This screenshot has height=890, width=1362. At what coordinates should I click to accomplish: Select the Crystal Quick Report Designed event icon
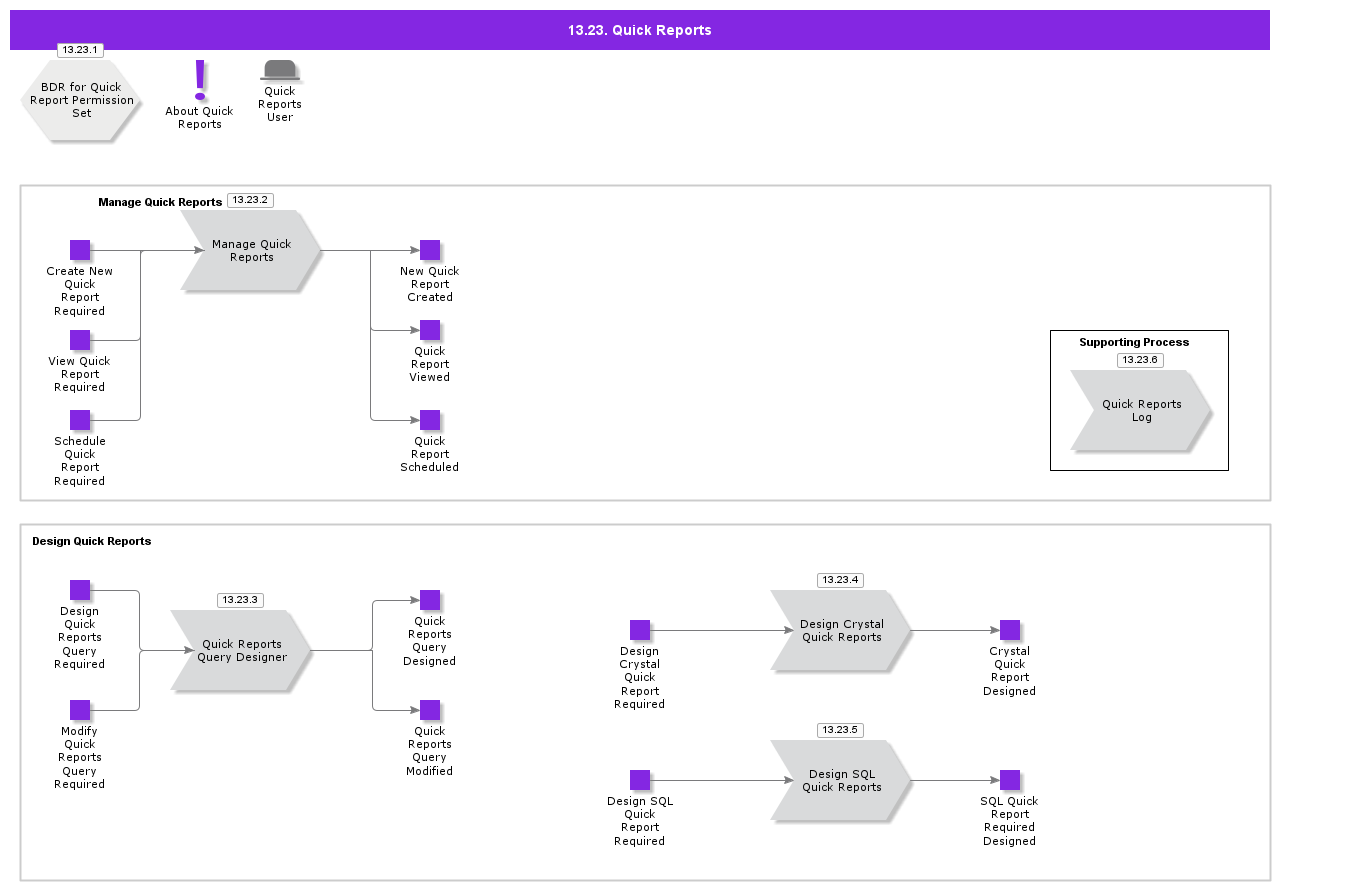click(x=1009, y=630)
